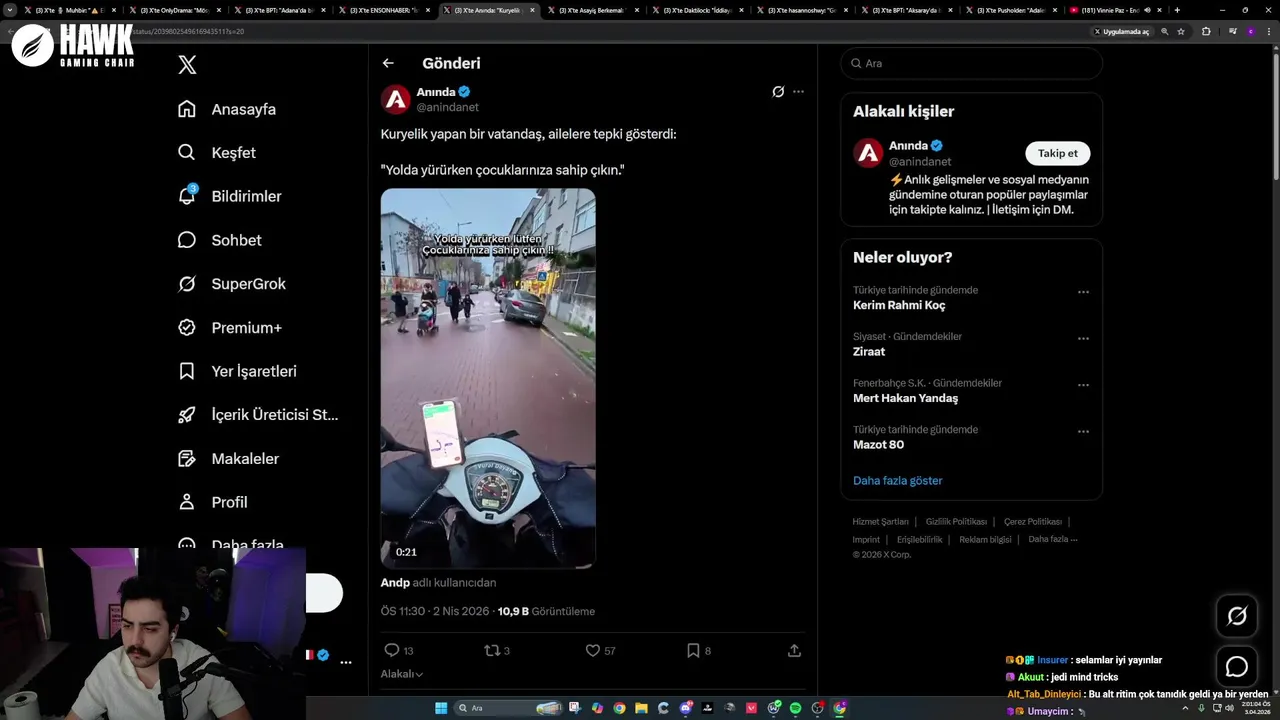This screenshot has height=720, width=1280.
Task: Open the Mert Hakan Yandaş trend
Action: (905, 398)
